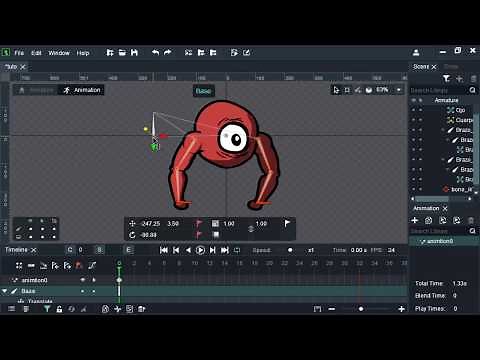480x360 pixels.
Task: Select the pointer tool in the viewport toolbar
Action: (336, 90)
